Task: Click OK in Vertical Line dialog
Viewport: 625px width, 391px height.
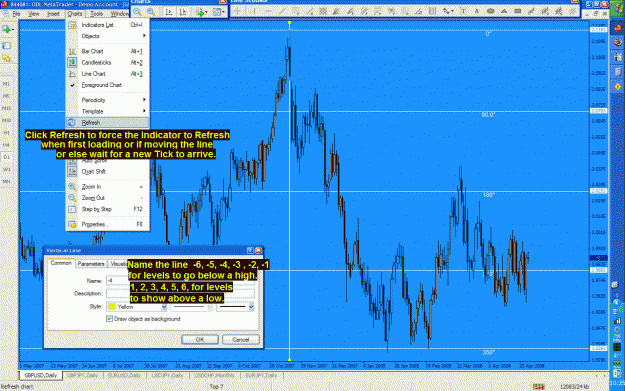Action: [x=200, y=340]
